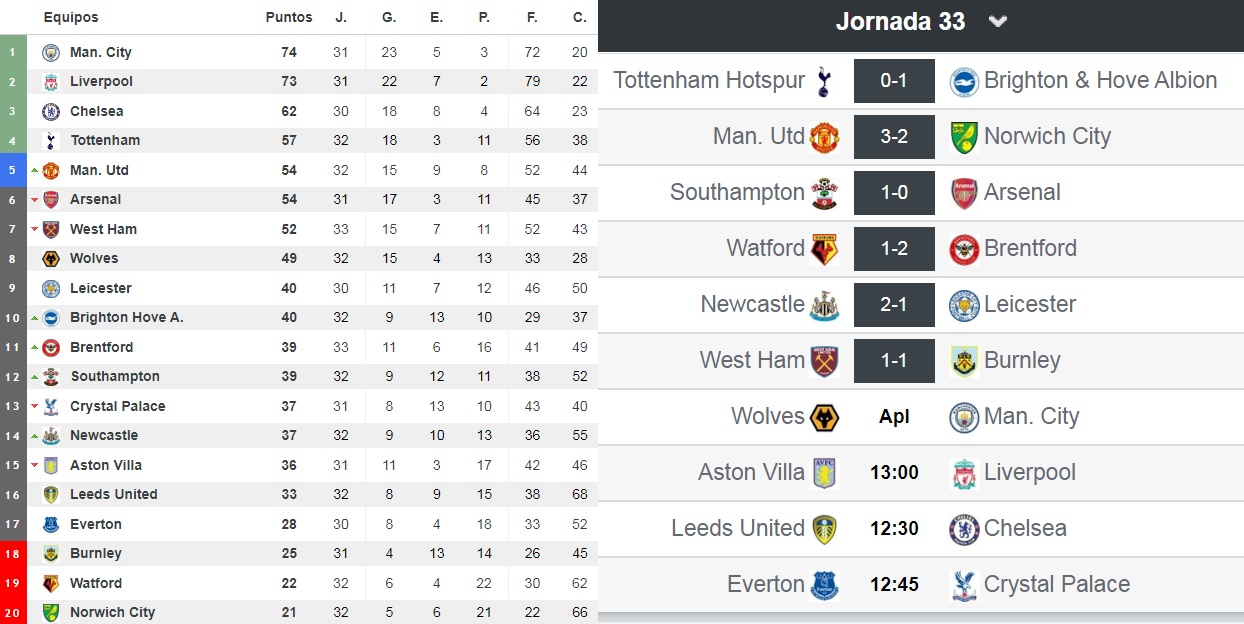The image size is (1244, 624).
Task: Click the Crystal Palace crest in fixtures
Action: (x=964, y=585)
